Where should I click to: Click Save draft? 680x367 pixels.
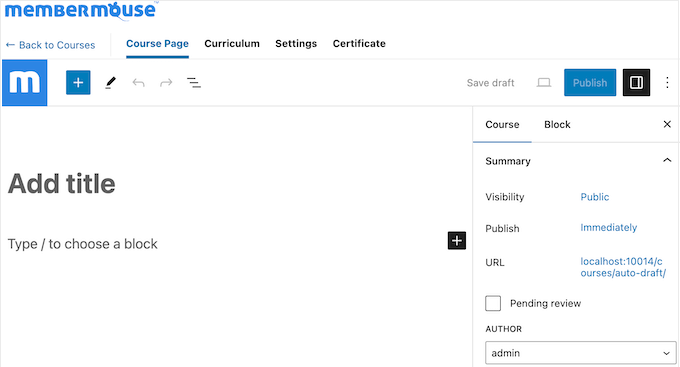coord(490,83)
